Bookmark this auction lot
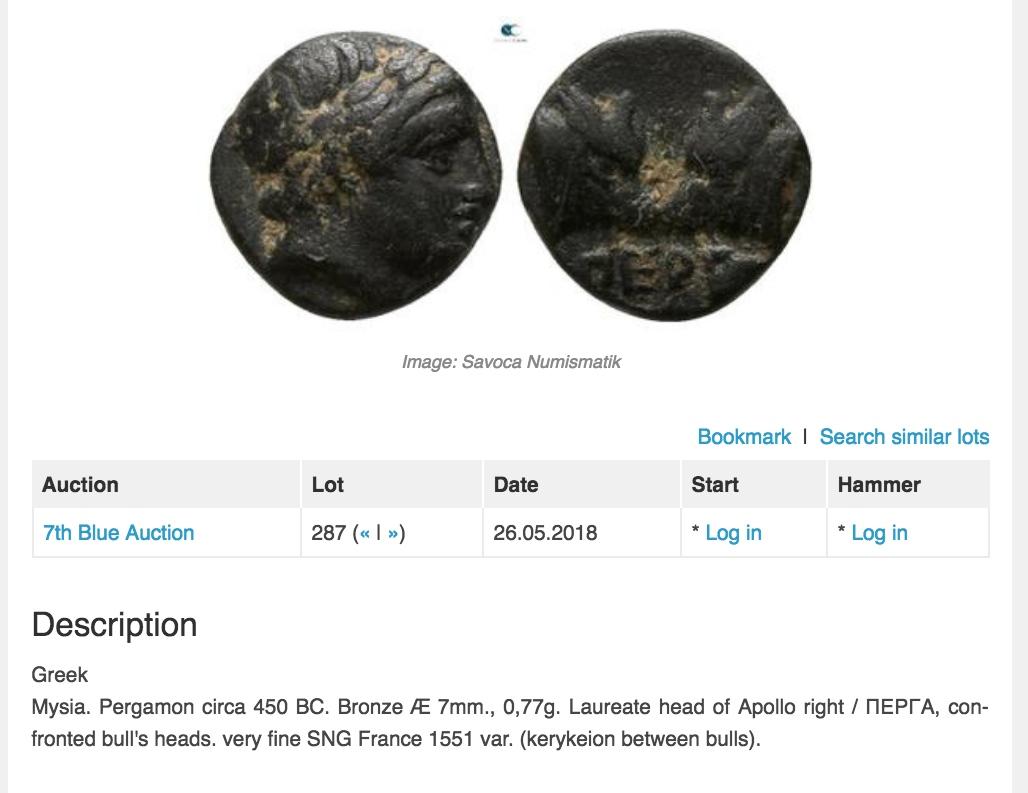This screenshot has height=793, width=1028. pos(744,437)
